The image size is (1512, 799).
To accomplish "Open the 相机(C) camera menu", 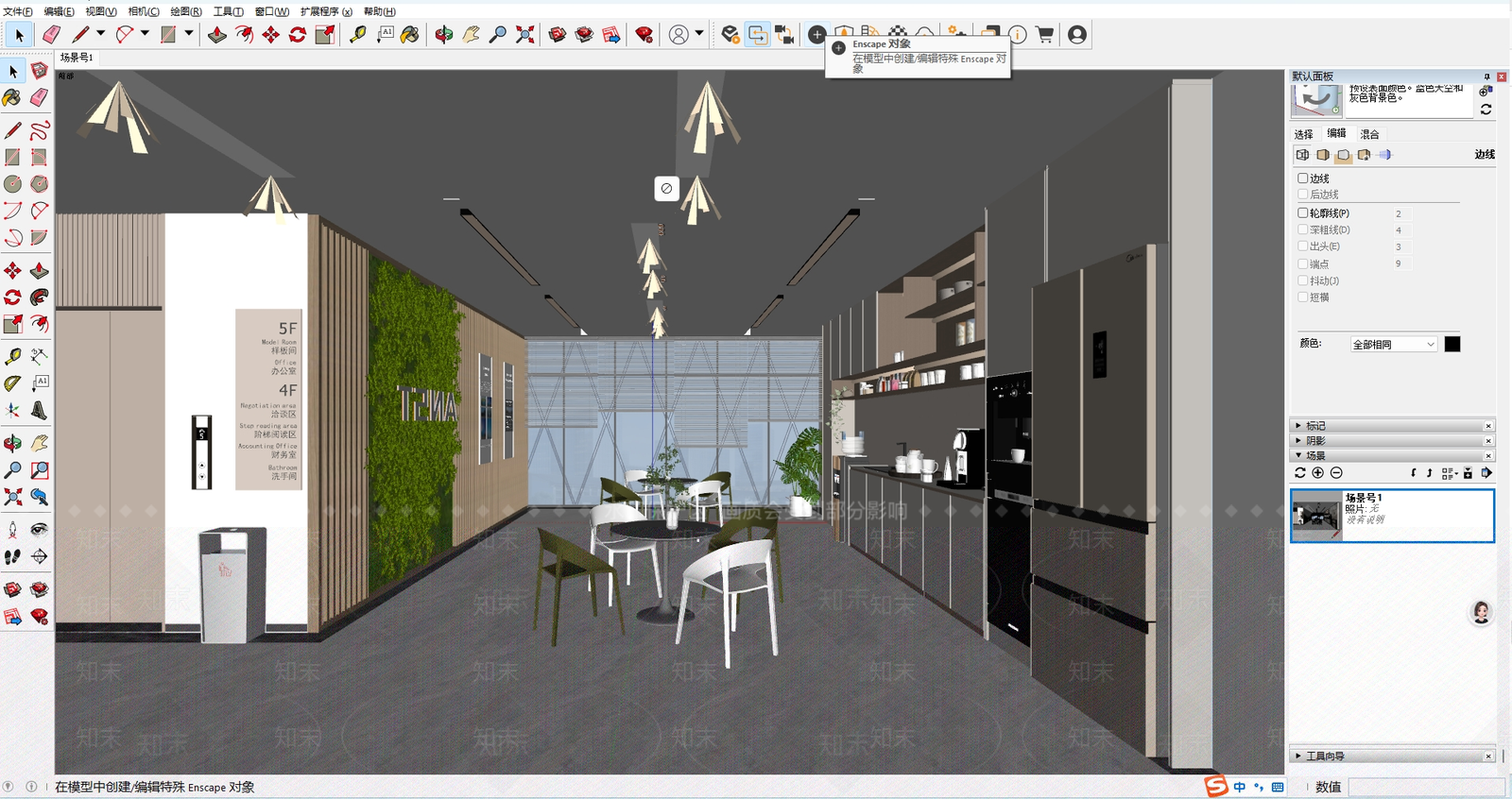I will click(x=144, y=11).
